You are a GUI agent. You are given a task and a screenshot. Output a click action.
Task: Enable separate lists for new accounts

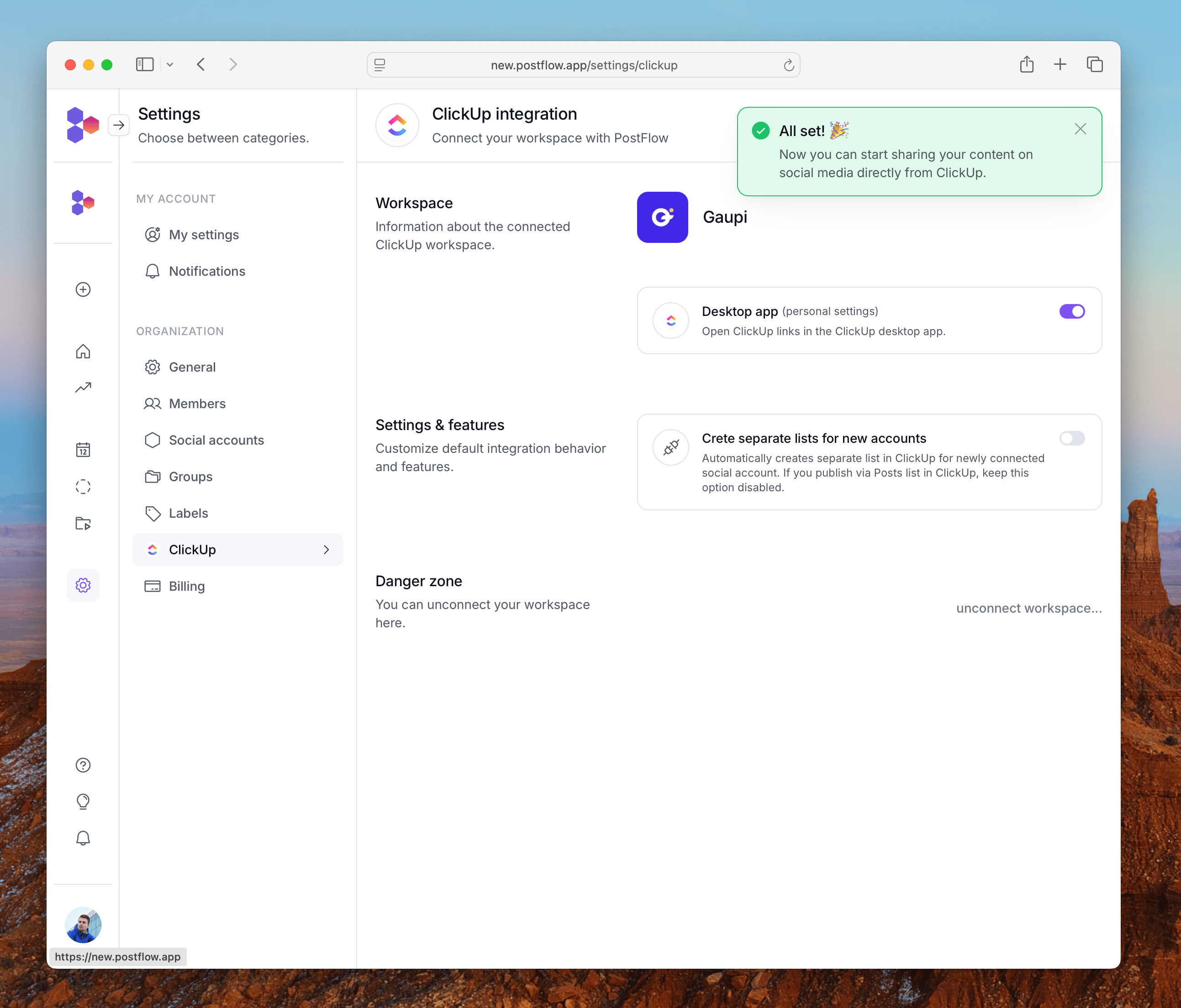tap(1071, 438)
